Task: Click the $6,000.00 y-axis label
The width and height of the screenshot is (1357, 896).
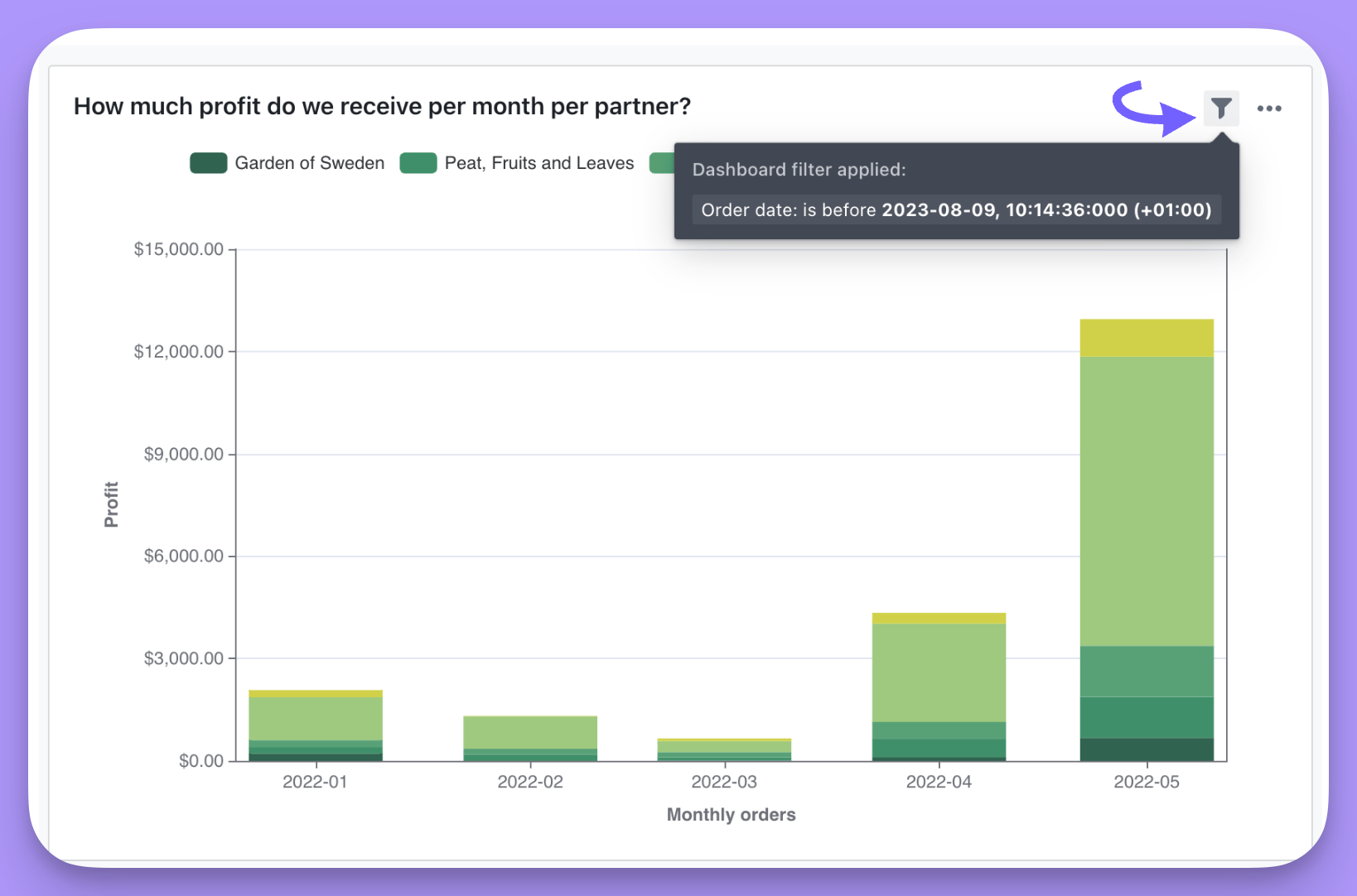Action: [184, 556]
